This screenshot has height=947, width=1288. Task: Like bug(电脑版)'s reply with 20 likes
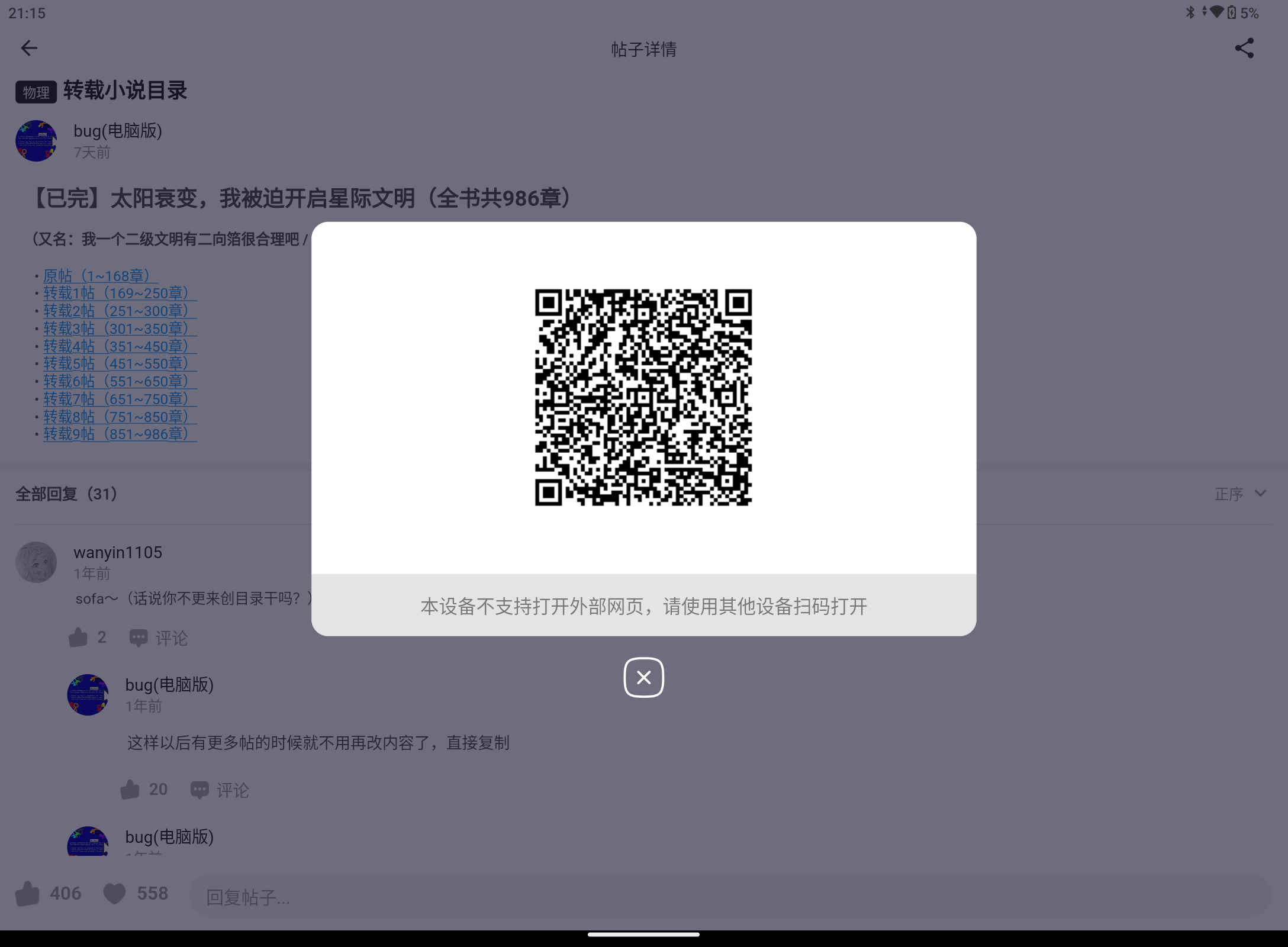pos(130,789)
